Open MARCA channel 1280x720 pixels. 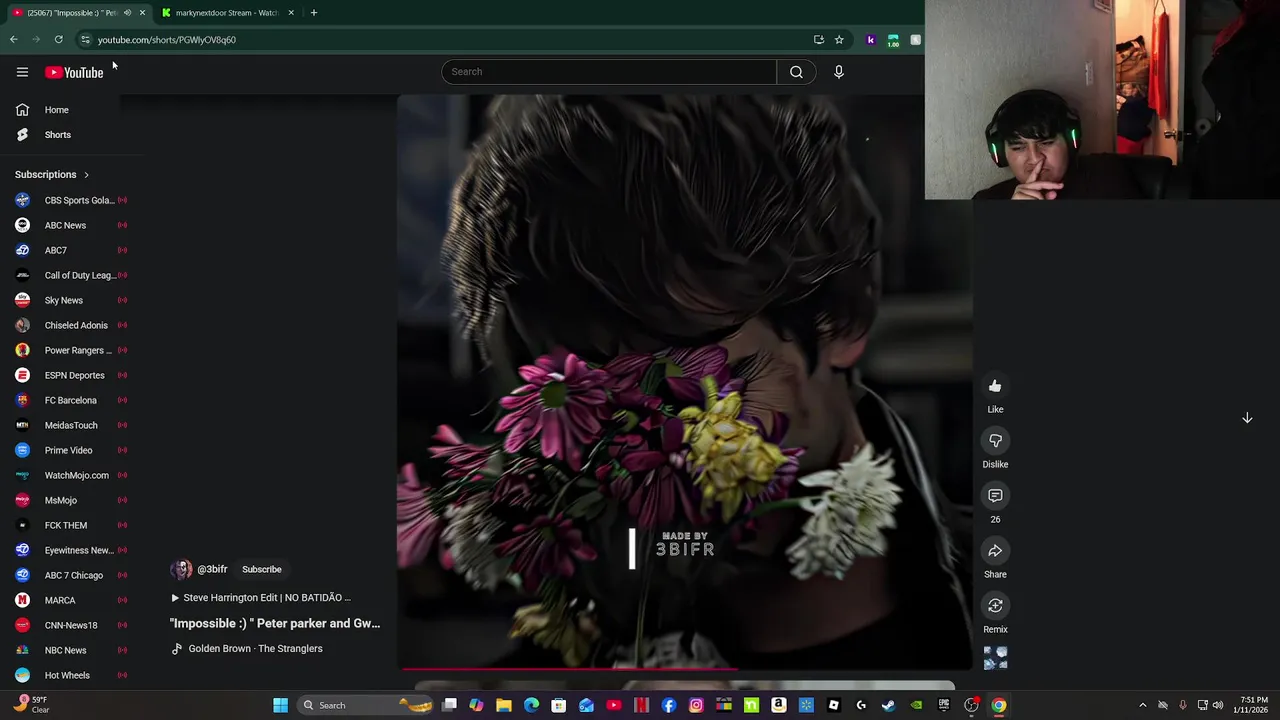click(x=70, y=600)
